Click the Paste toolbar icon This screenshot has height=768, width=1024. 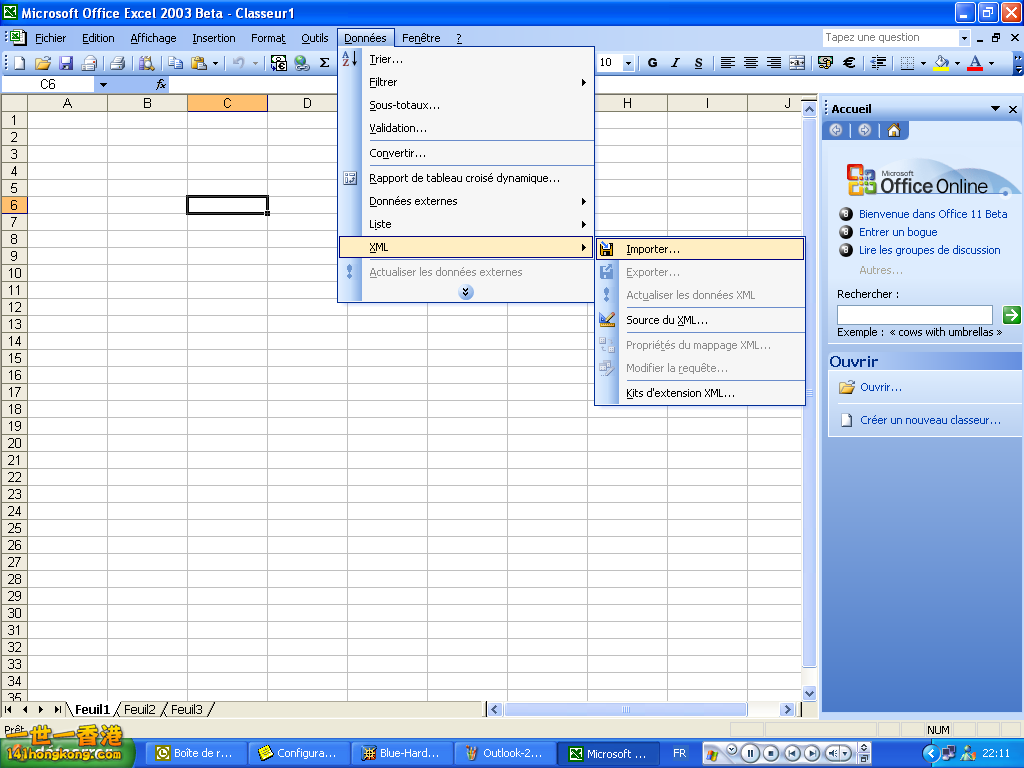(x=199, y=63)
